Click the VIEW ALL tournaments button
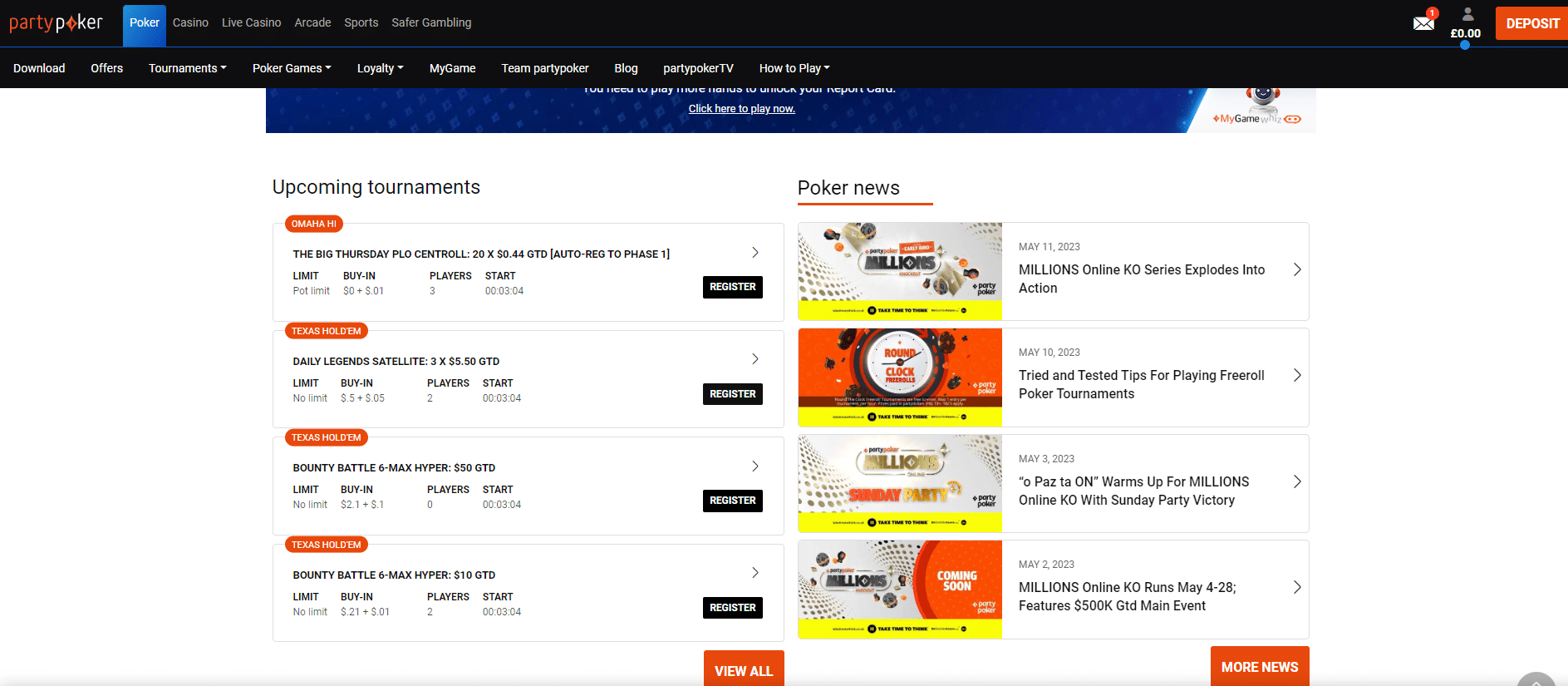Viewport: 1568px width, 686px height. coord(744,669)
